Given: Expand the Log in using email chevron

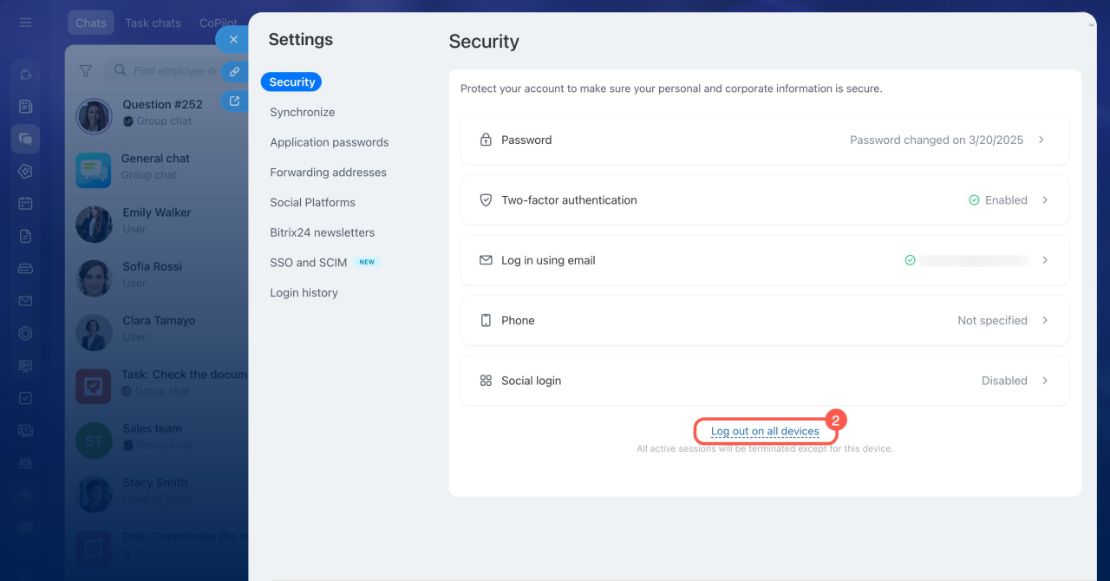Looking at the screenshot, I should 1045,260.
